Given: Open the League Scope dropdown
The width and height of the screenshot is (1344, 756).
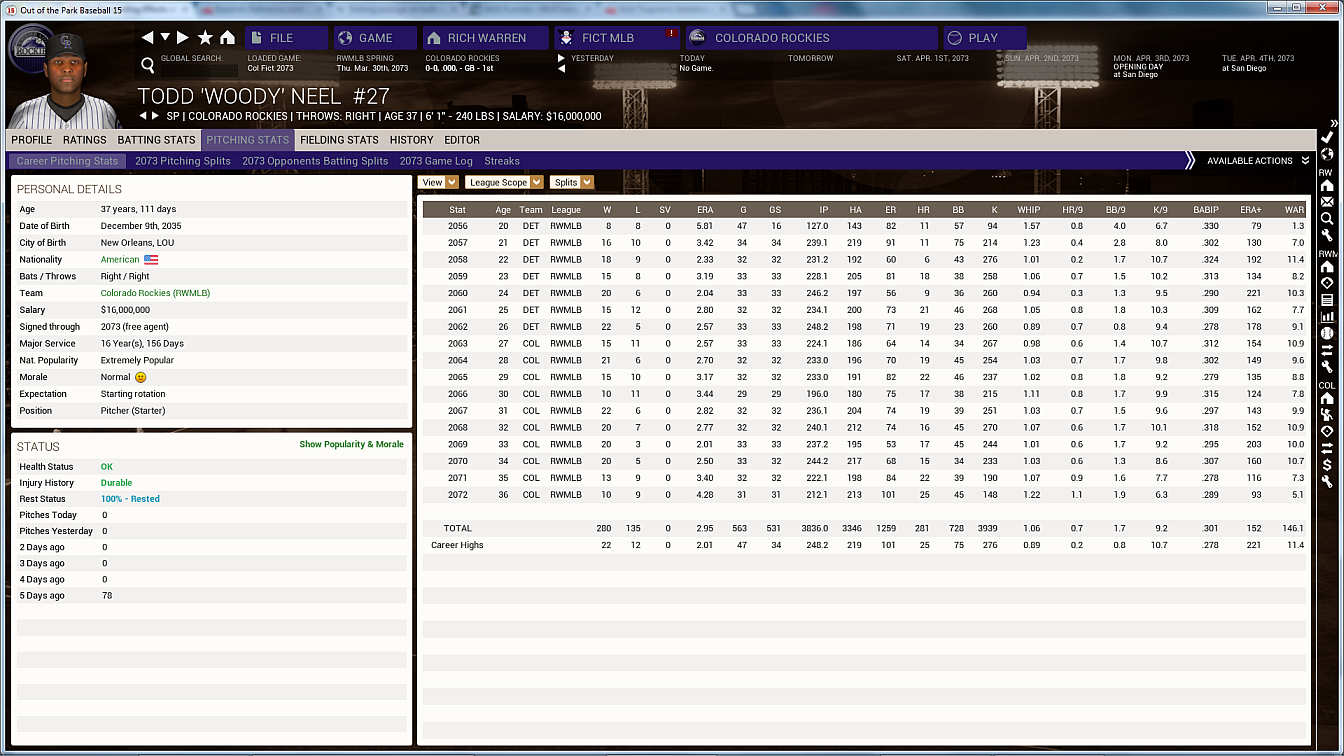Looking at the screenshot, I should [504, 182].
